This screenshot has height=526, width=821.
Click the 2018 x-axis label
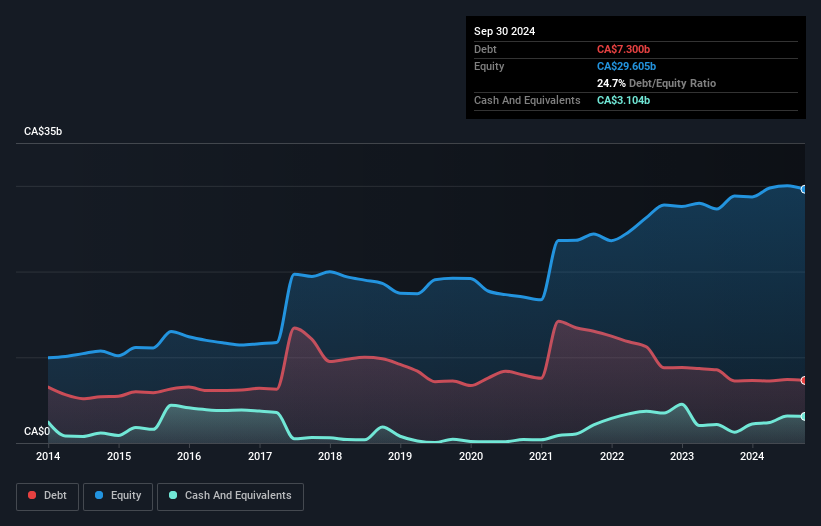(x=330, y=456)
